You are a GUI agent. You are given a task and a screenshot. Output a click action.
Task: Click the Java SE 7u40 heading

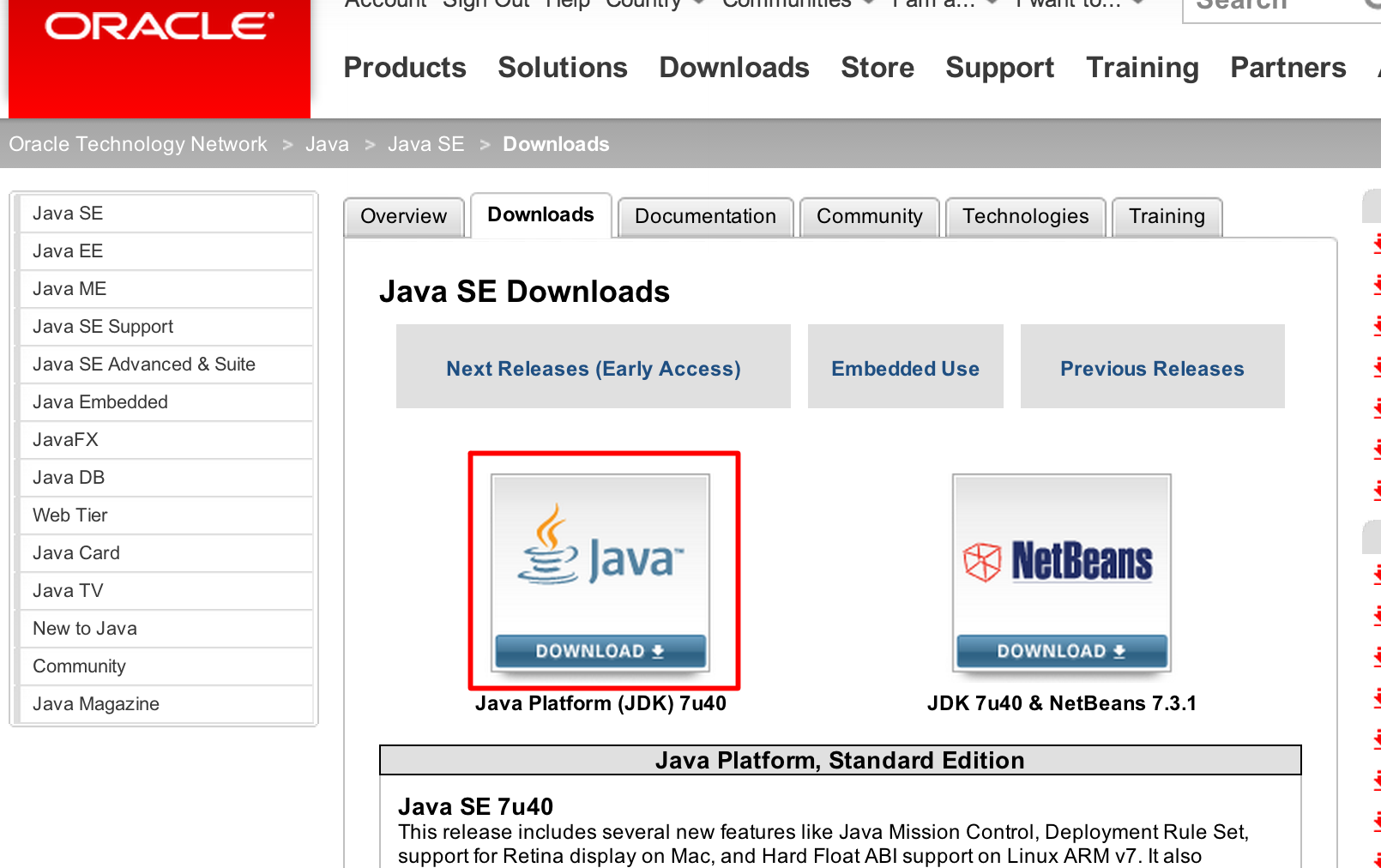tap(476, 806)
